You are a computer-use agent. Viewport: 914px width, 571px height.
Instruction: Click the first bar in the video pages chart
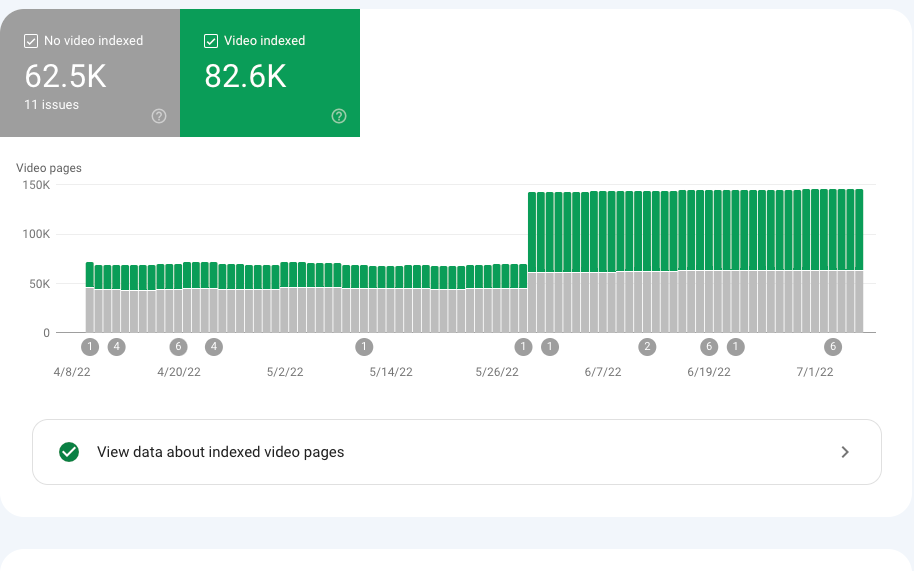pos(90,300)
